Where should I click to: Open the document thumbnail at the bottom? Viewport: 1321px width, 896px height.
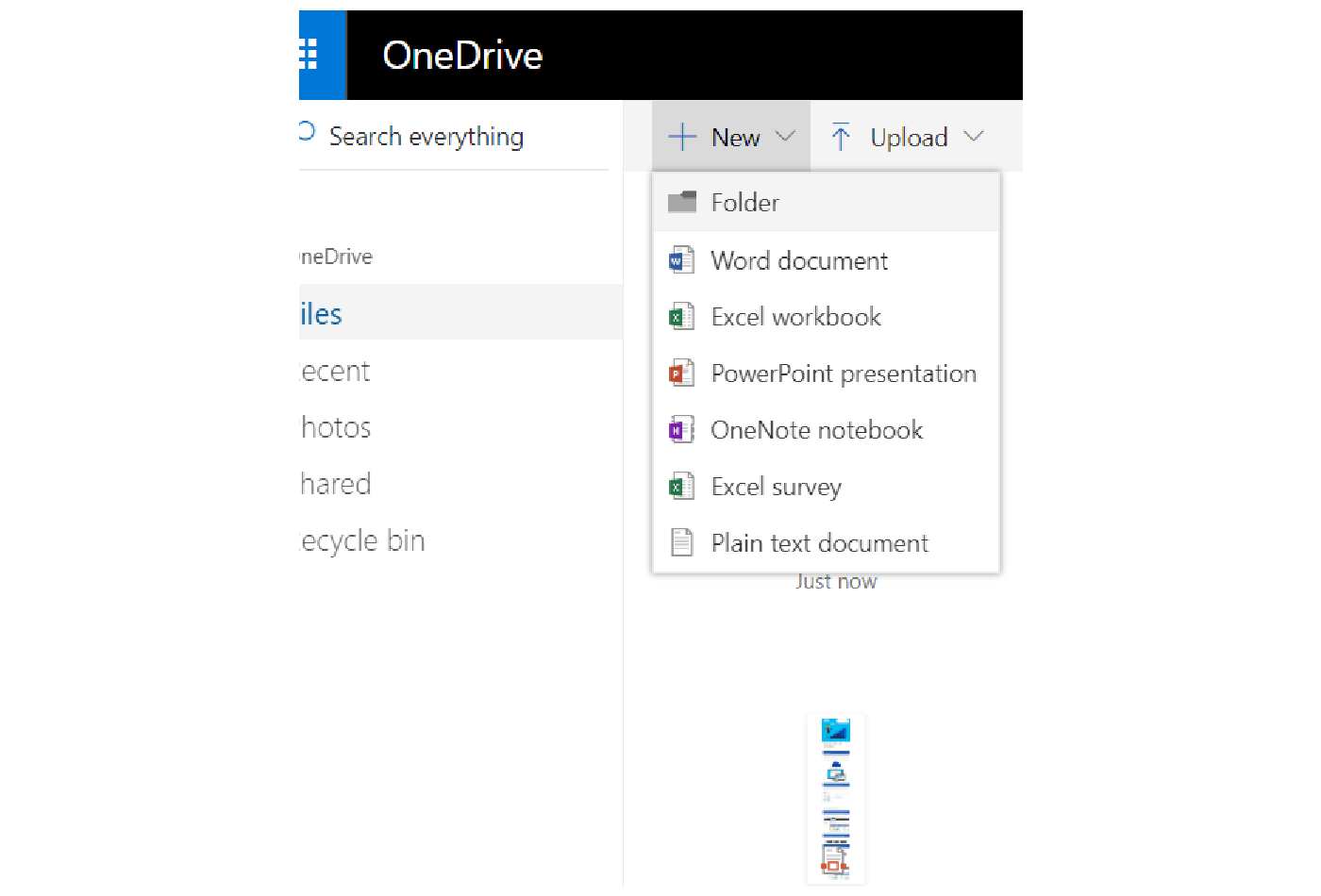[x=836, y=799]
